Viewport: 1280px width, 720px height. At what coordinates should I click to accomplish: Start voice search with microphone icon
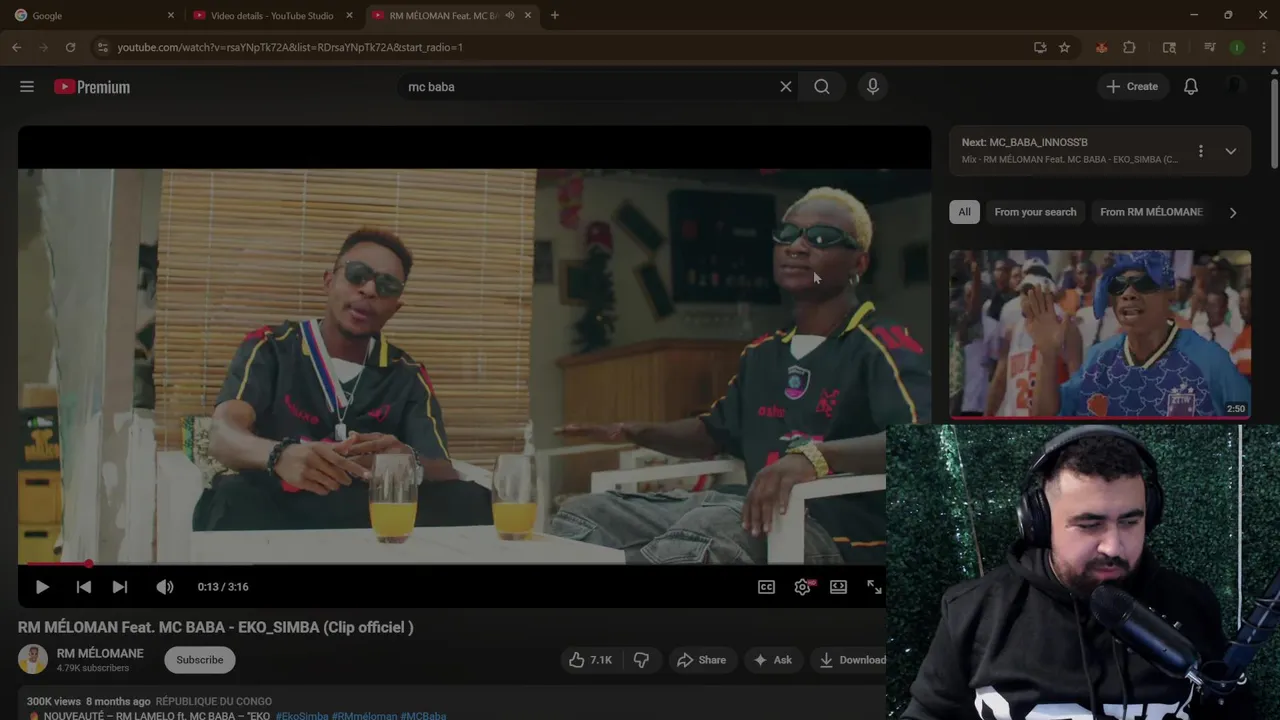[873, 87]
